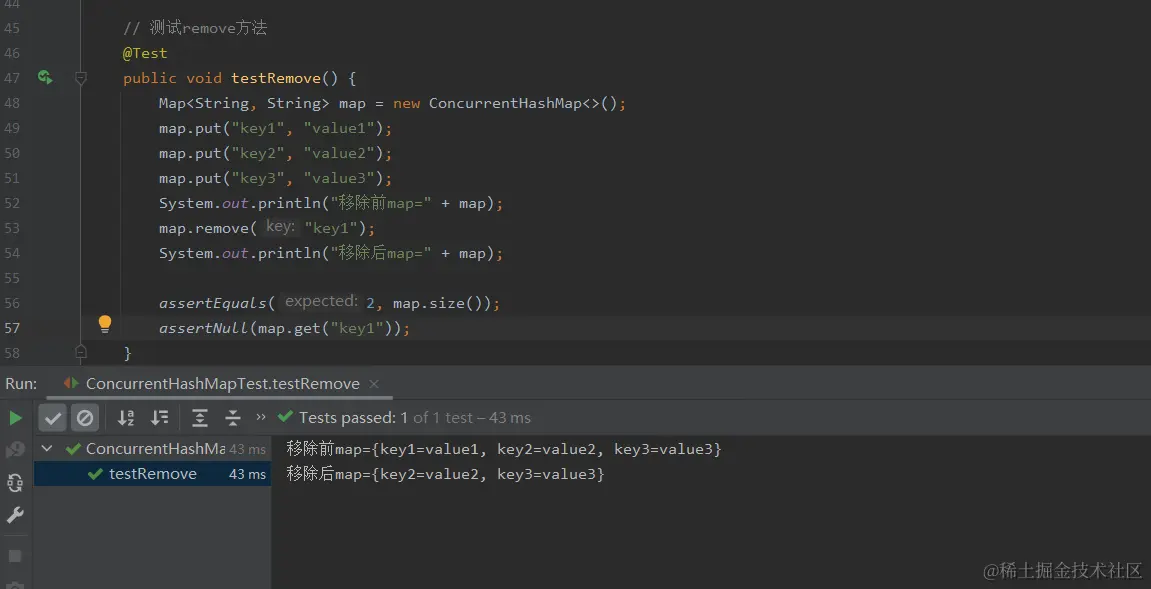Click line number 55 in the gutter

pyautogui.click(x=12, y=278)
